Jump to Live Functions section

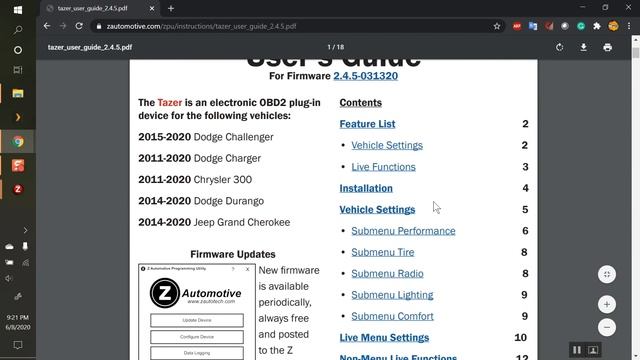click(383, 167)
